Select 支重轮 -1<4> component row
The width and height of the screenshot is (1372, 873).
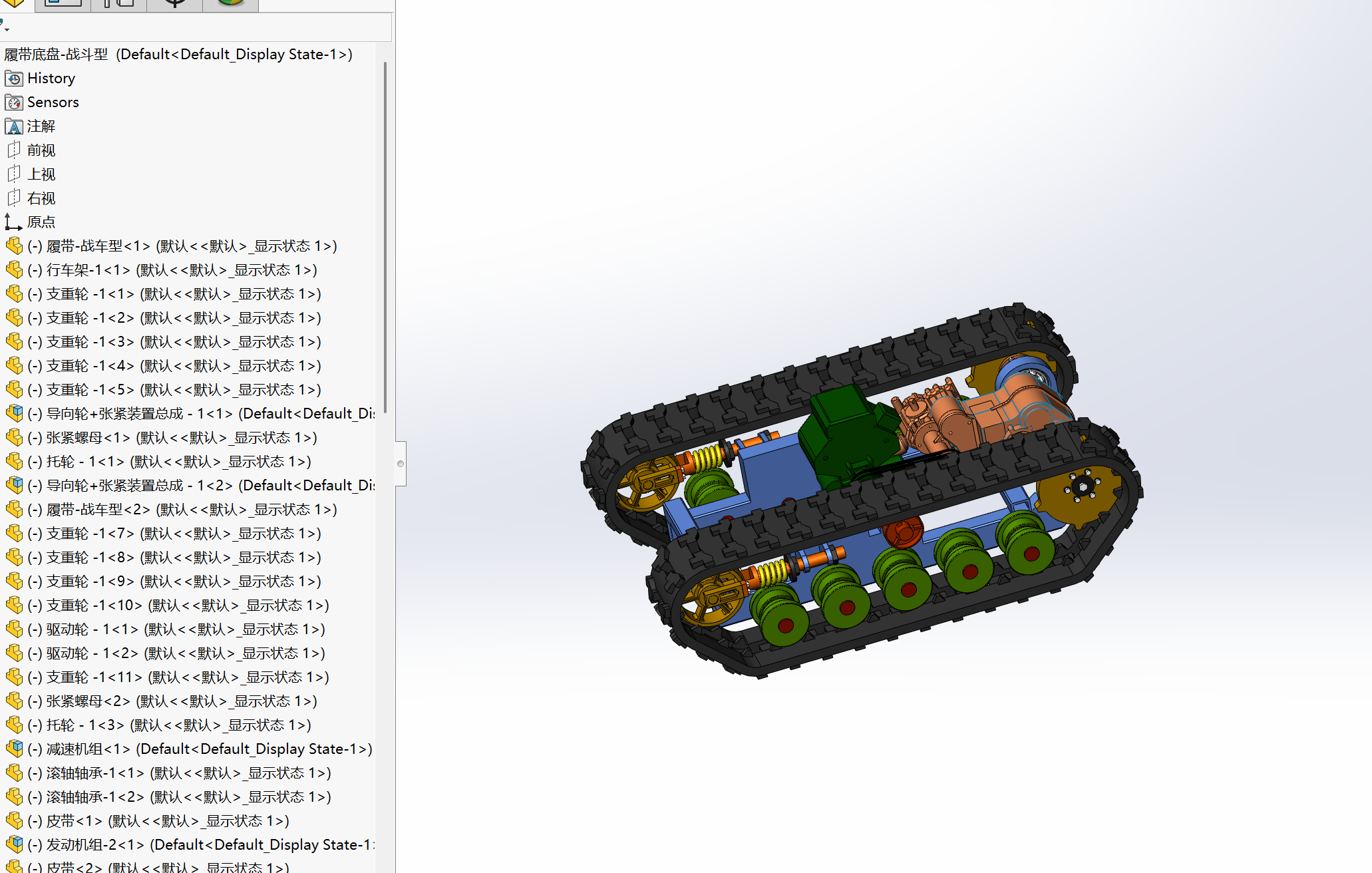coord(174,366)
